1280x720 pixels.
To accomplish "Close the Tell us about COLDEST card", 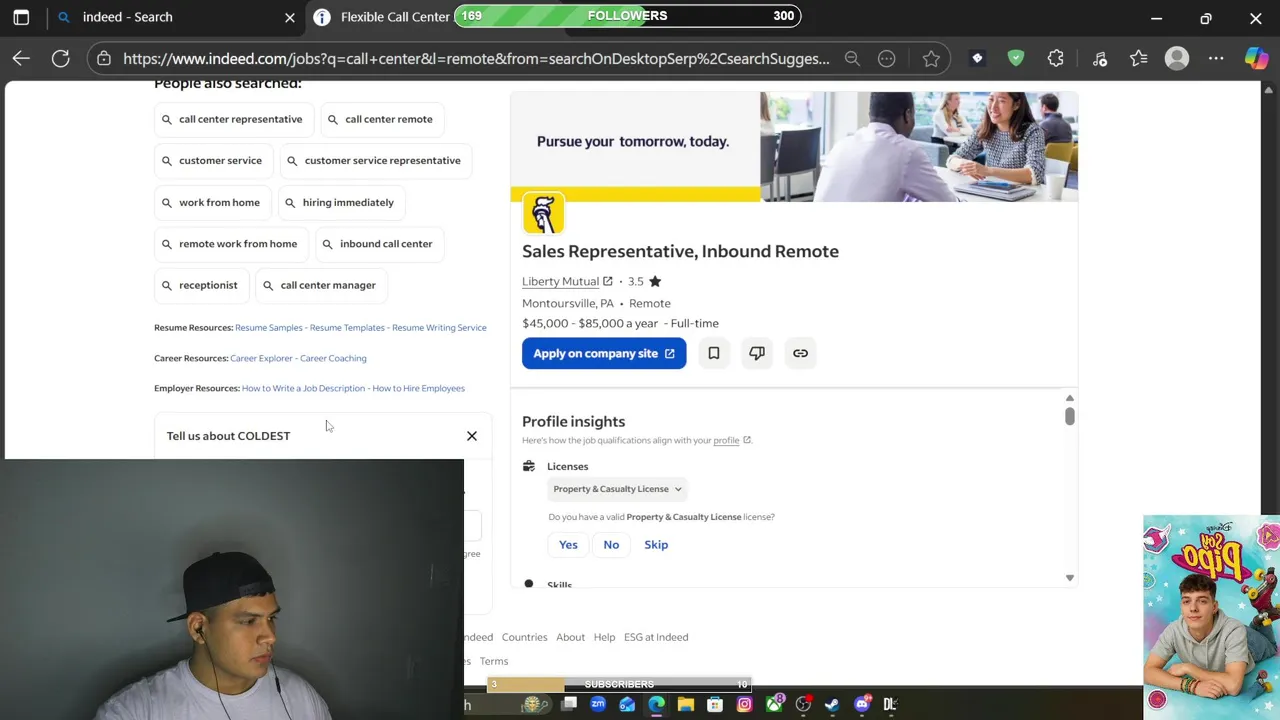I will click(x=472, y=436).
